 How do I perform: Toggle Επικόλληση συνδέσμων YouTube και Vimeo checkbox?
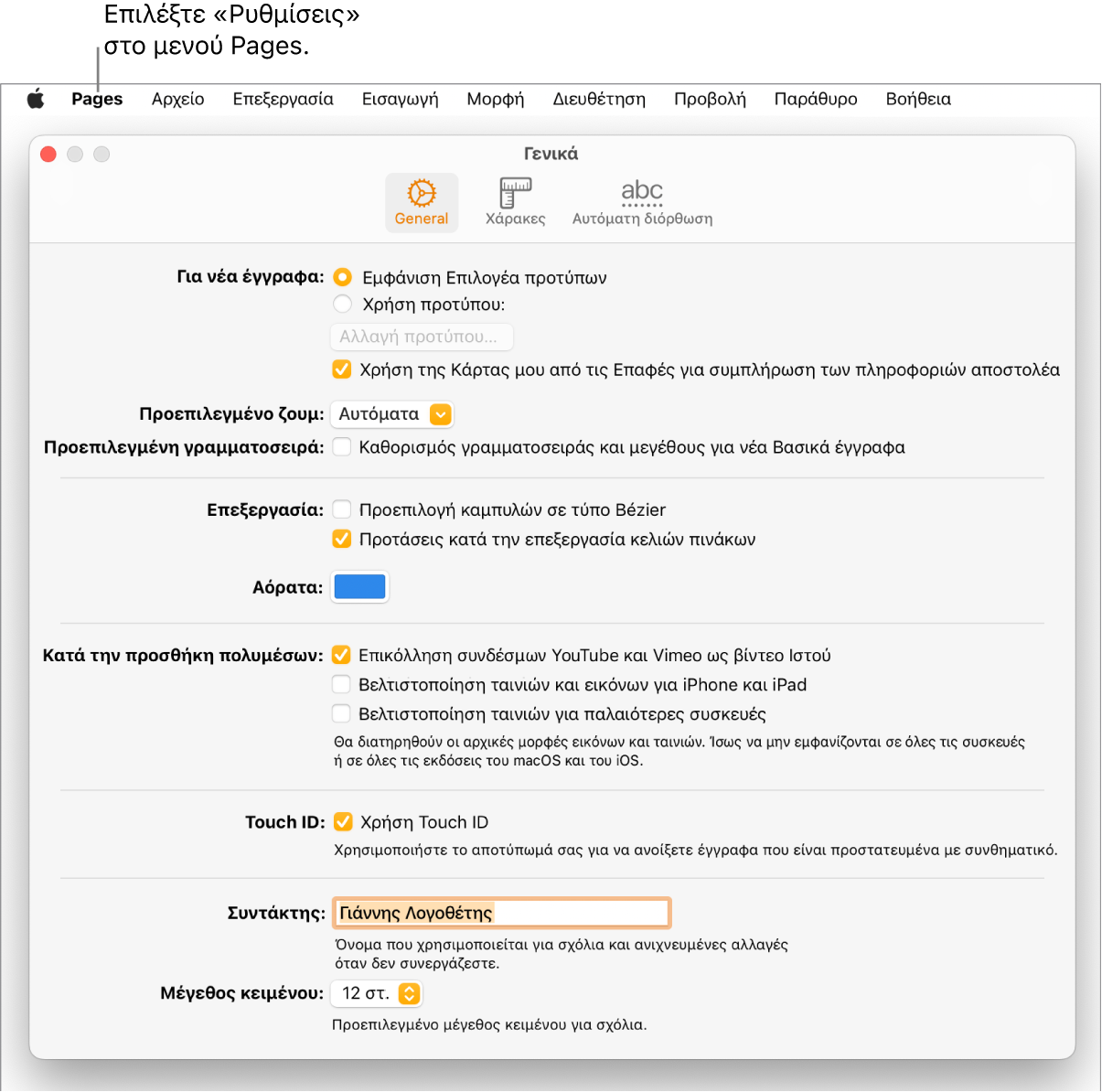pyautogui.click(x=341, y=655)
